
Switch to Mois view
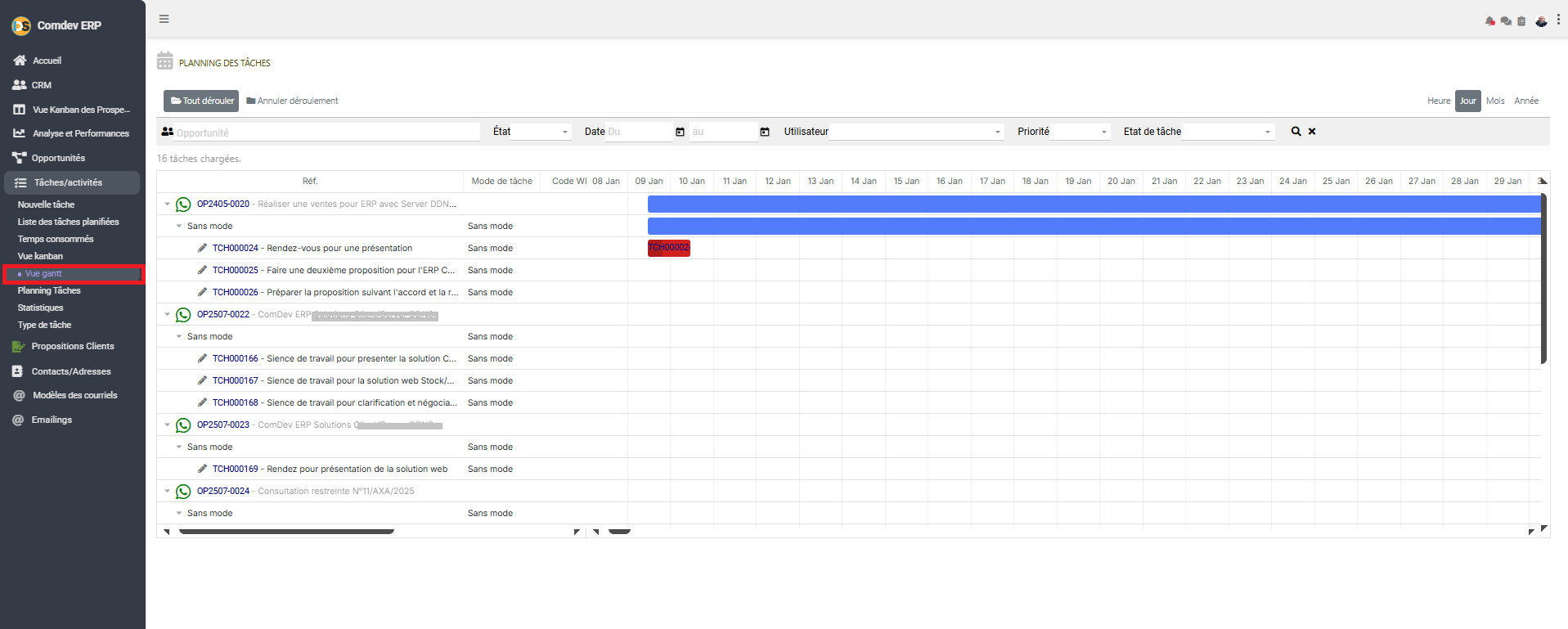(x=1495, y=101)
